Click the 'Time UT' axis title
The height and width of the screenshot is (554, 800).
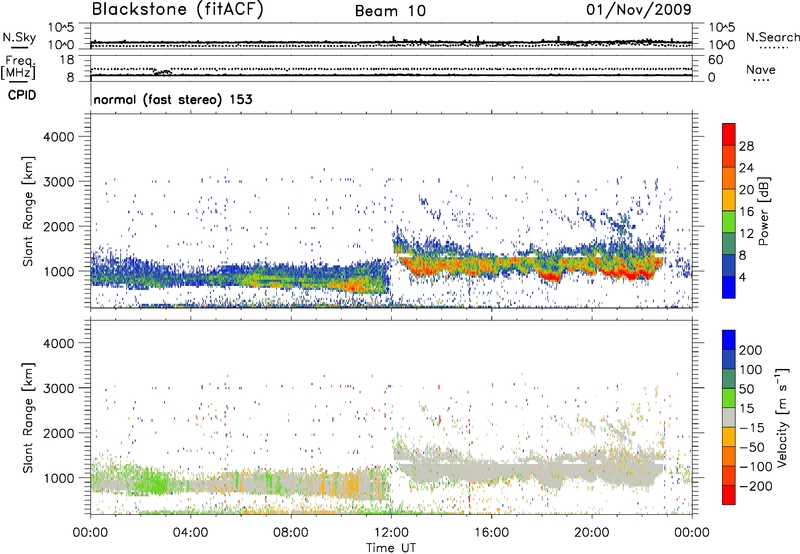391,547
